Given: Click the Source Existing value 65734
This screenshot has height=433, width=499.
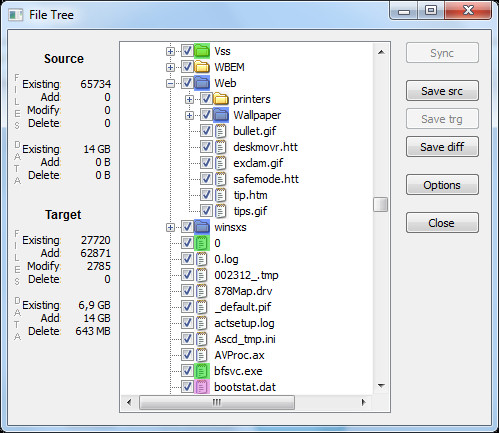Looking at the screenshot, I should [96, 84].
